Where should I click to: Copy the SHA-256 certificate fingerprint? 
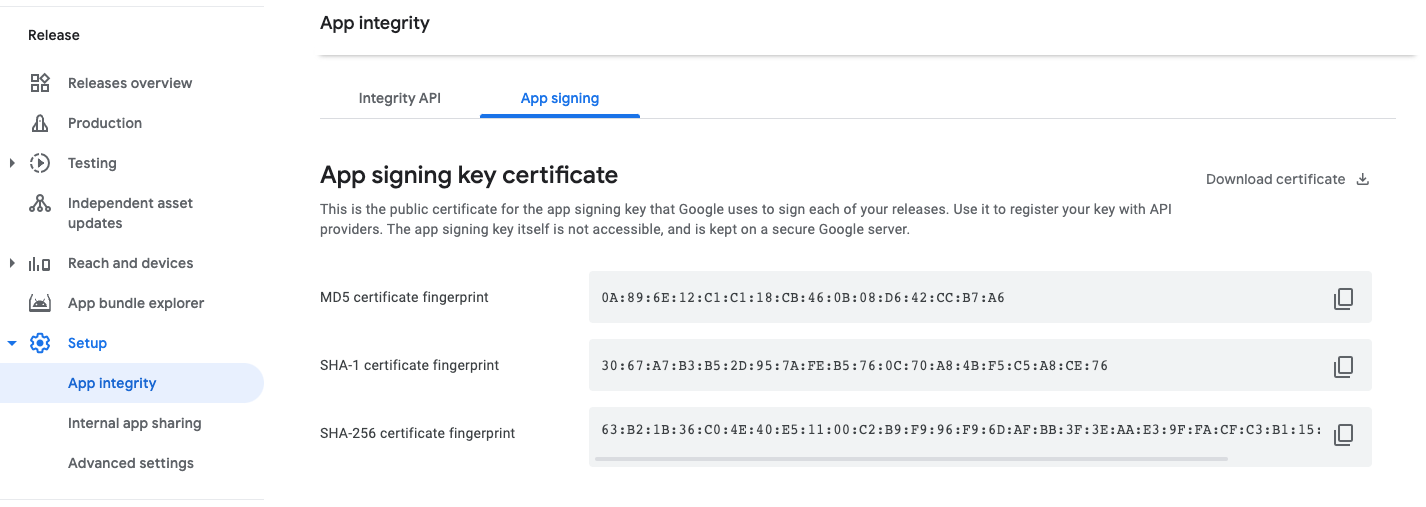[x=1343, y=434]
